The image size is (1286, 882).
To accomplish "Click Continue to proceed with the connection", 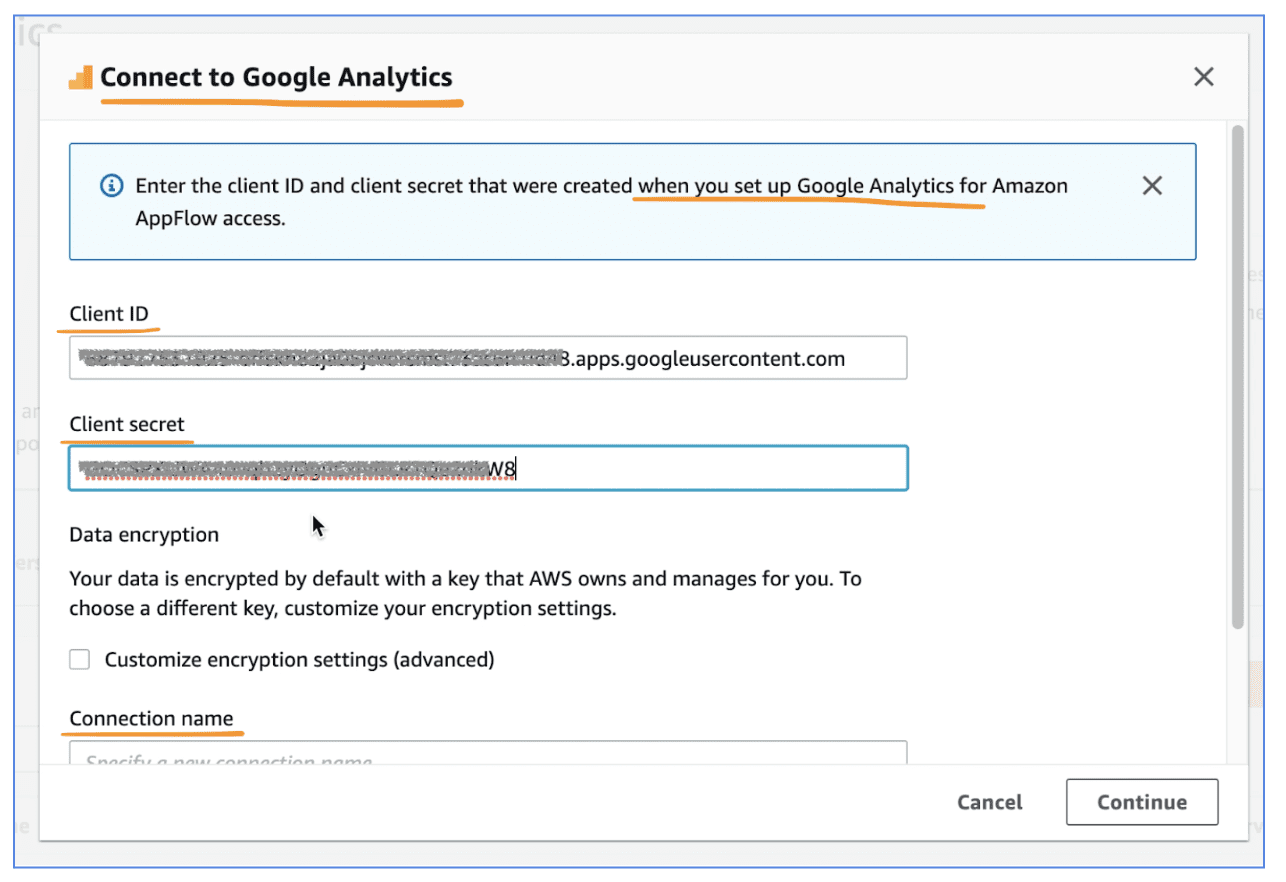I will [1141, 802].
